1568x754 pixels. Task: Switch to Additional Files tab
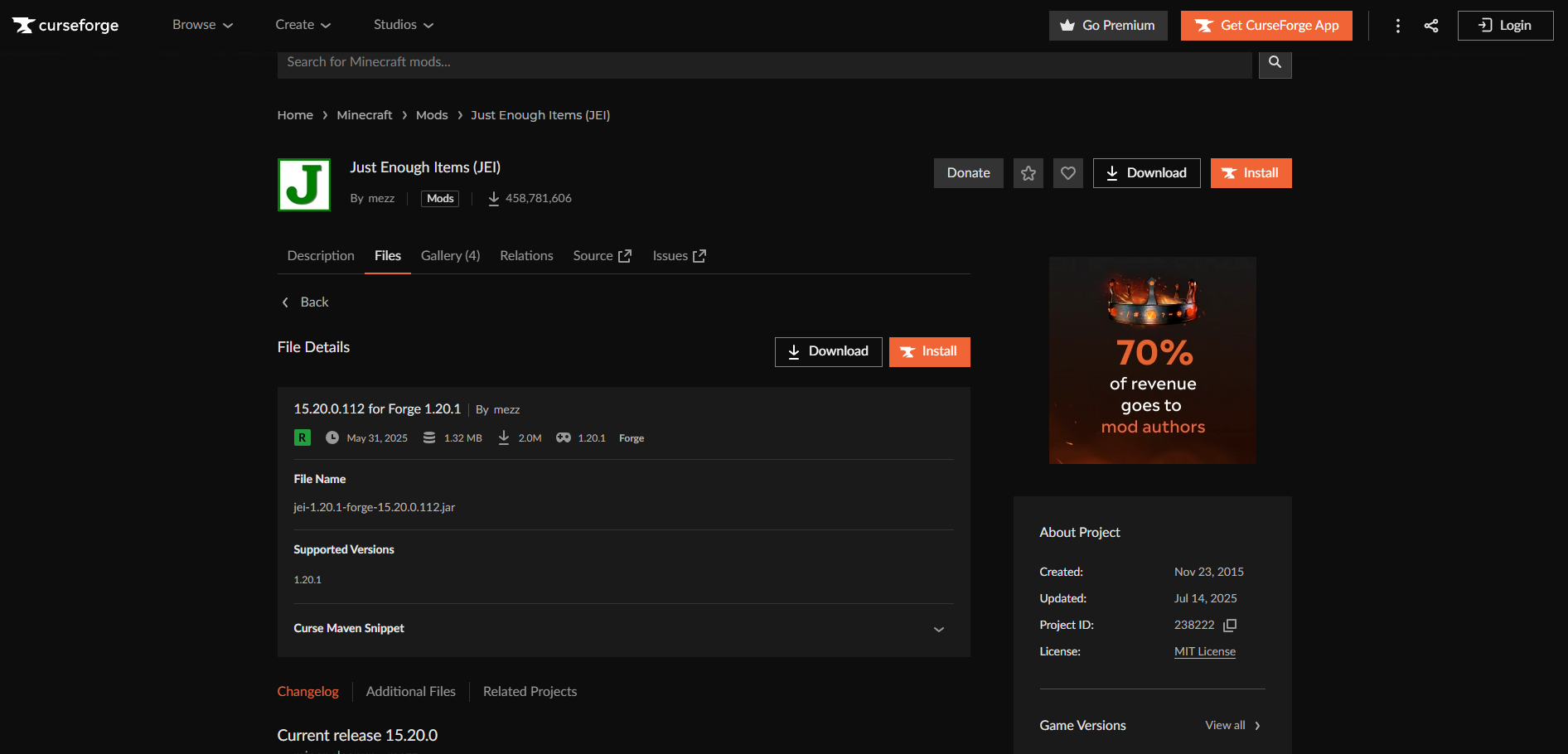point(411,692)
